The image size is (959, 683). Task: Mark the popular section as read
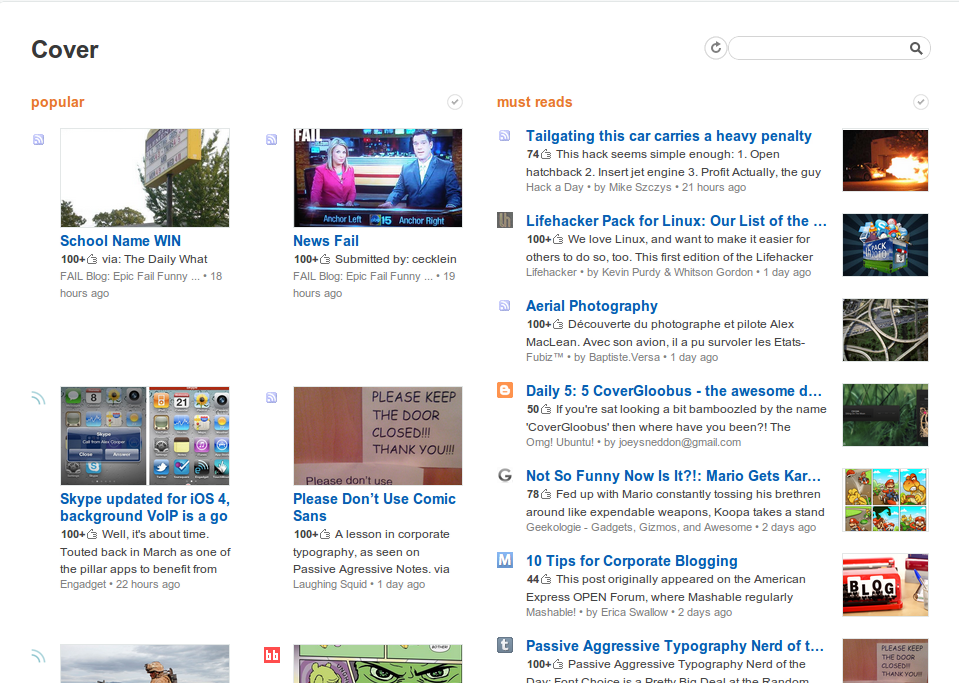454,102
